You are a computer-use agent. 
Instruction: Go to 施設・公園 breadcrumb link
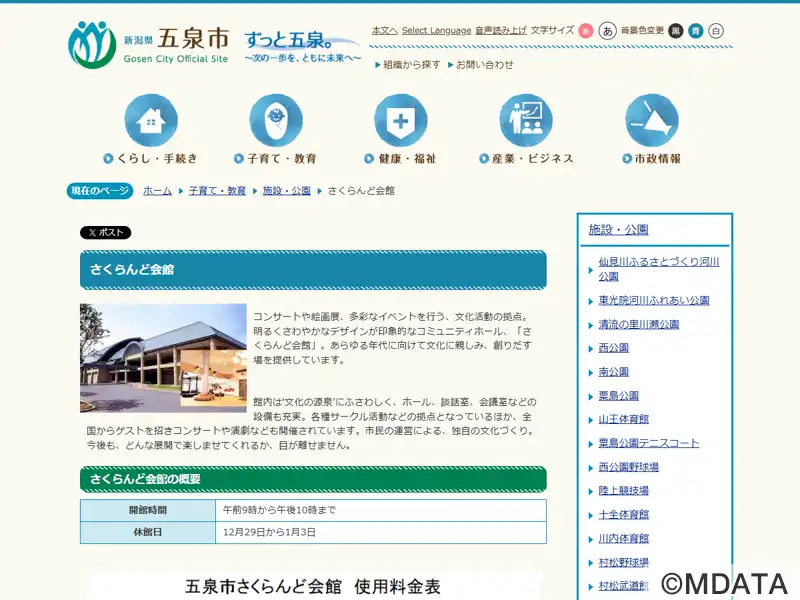(287, 191)
